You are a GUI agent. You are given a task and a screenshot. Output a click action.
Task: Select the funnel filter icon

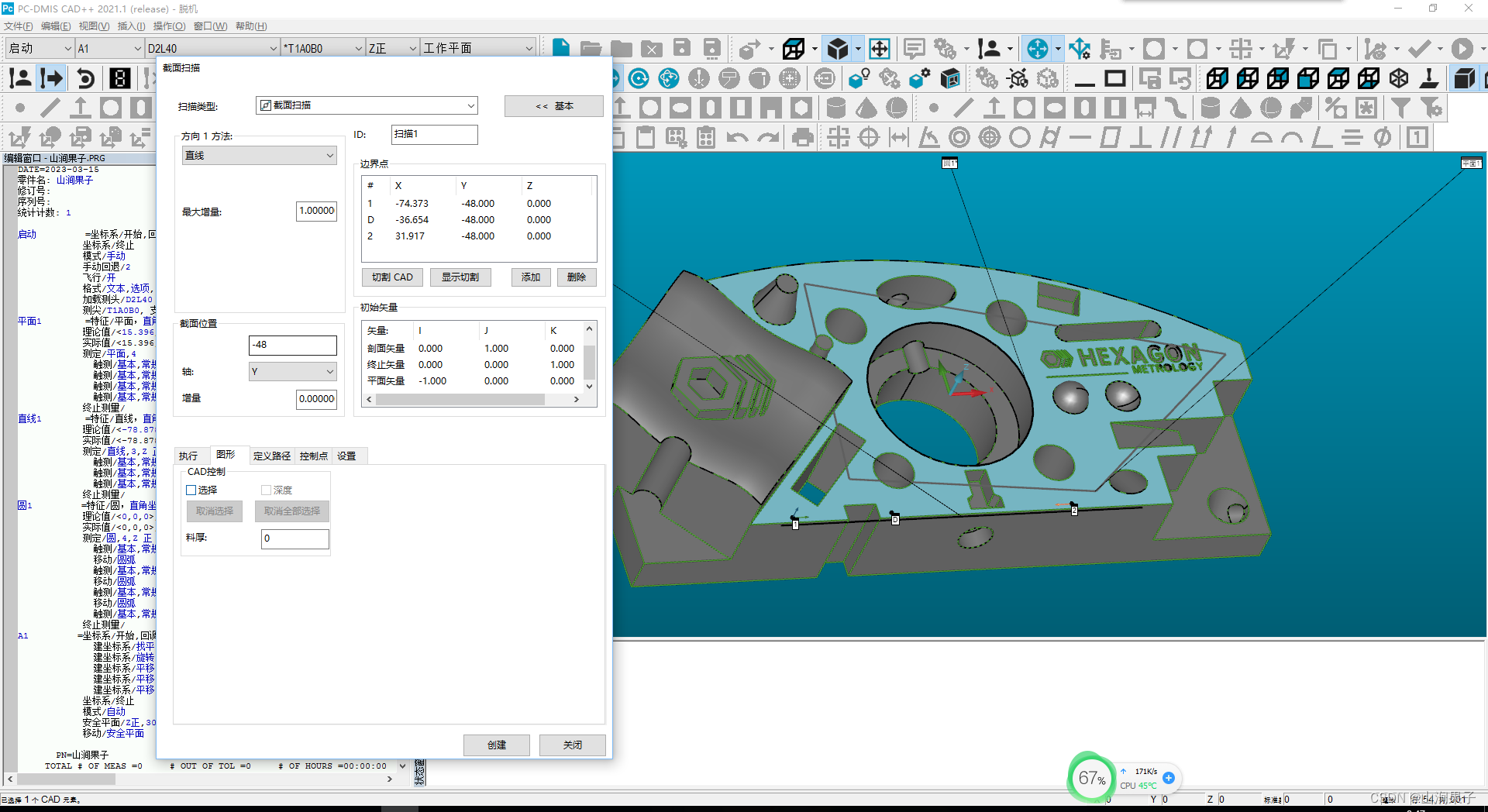pos(1400,108)
